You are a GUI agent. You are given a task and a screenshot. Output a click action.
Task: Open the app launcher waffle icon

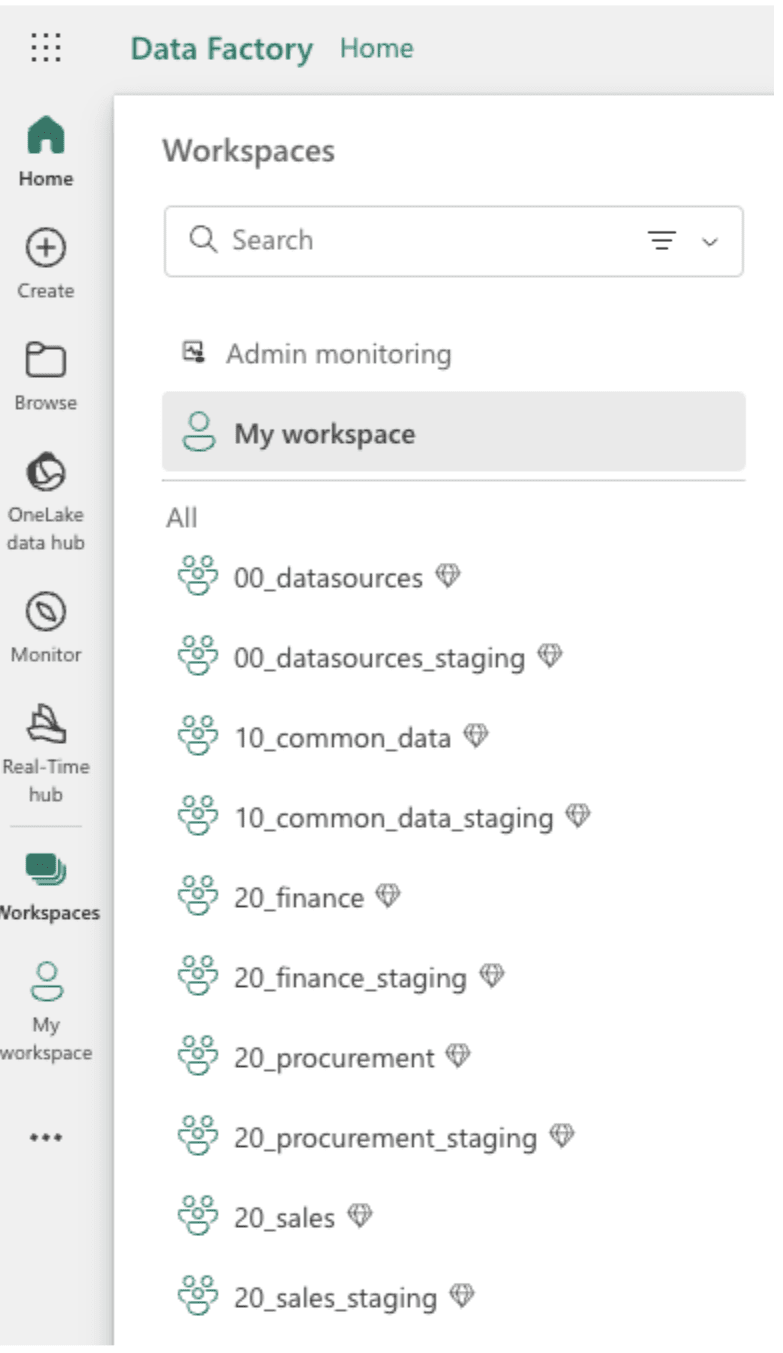(46, 47)
